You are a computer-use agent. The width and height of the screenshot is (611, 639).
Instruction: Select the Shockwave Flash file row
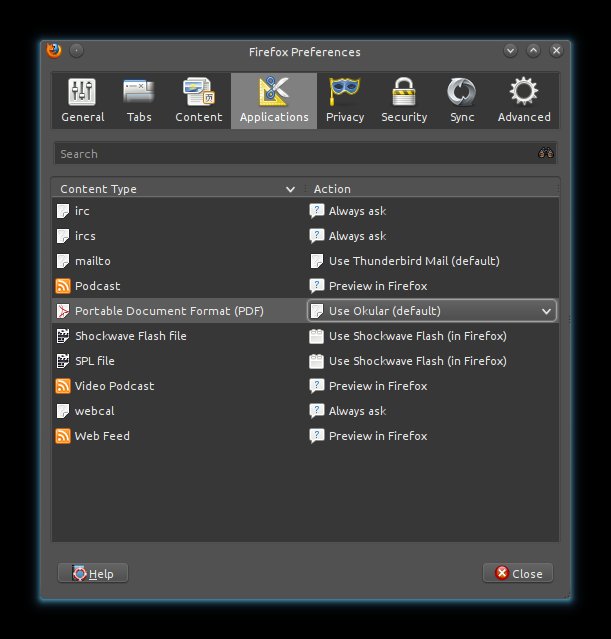(x=305, y=336)
